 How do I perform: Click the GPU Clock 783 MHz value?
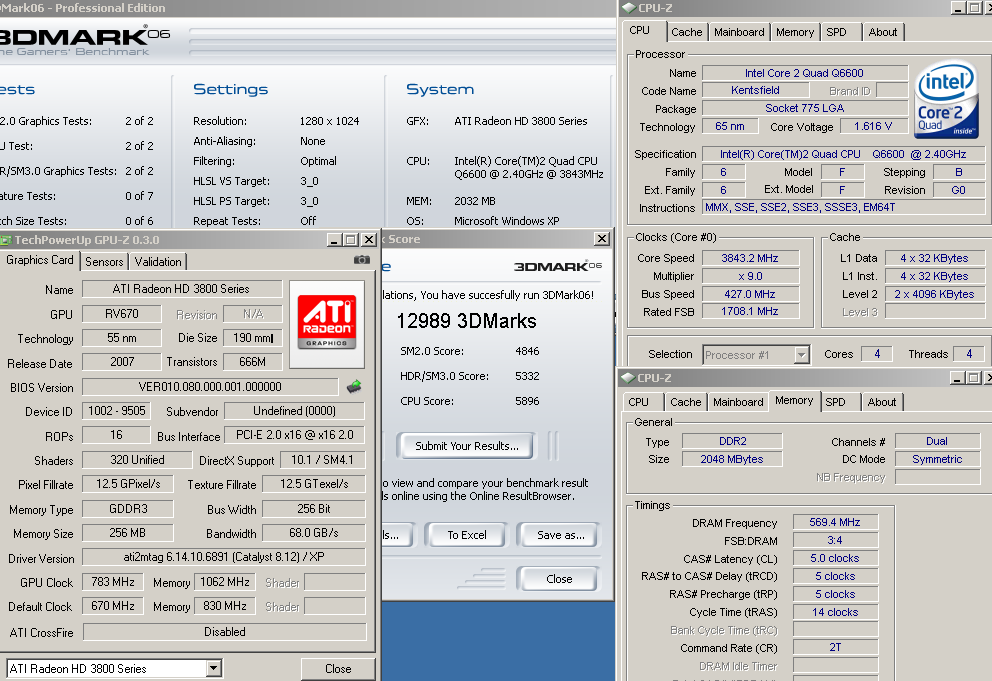coord(113,582)
